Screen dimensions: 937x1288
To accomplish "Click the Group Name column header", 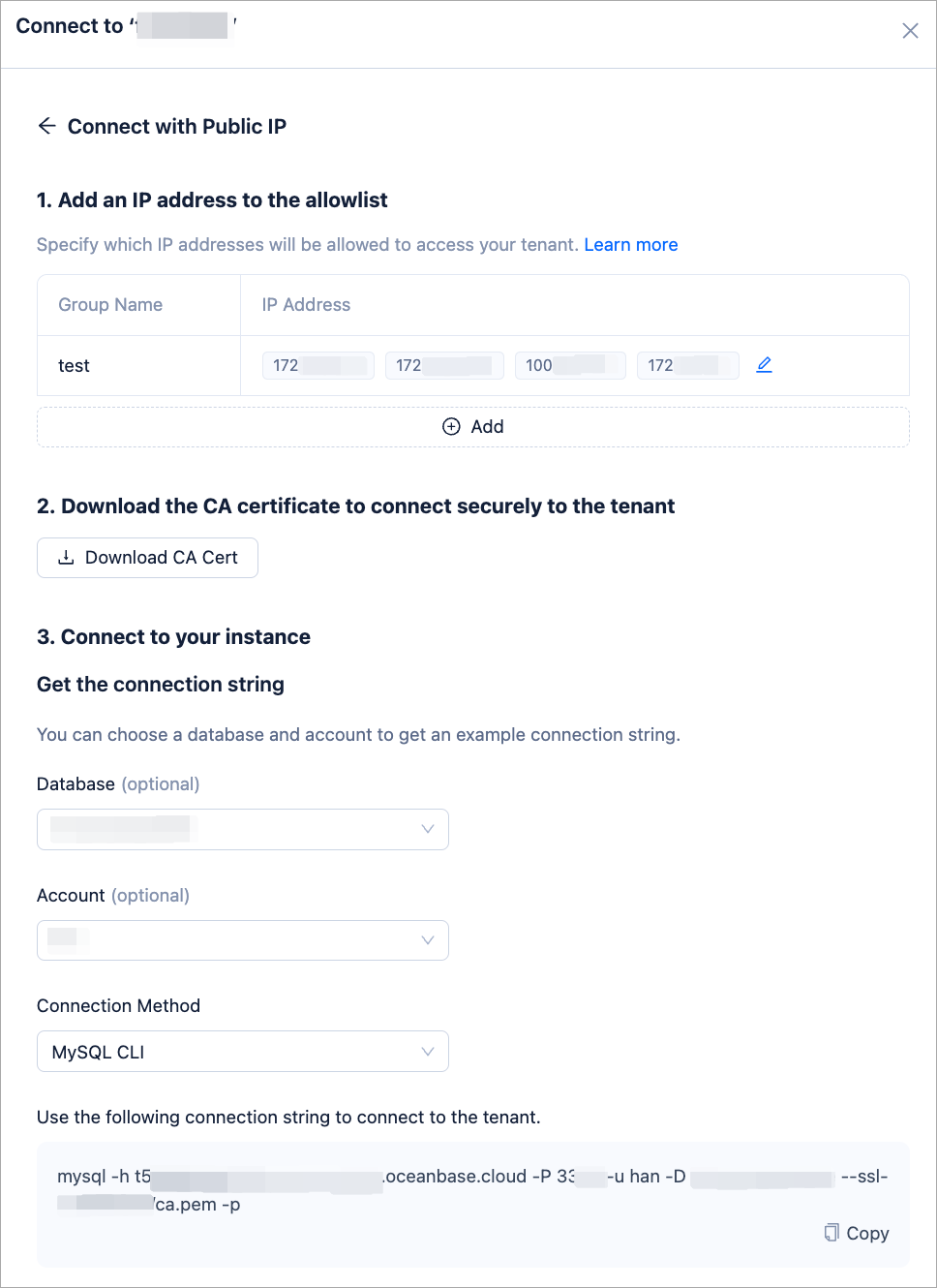I will click(110, 305).
